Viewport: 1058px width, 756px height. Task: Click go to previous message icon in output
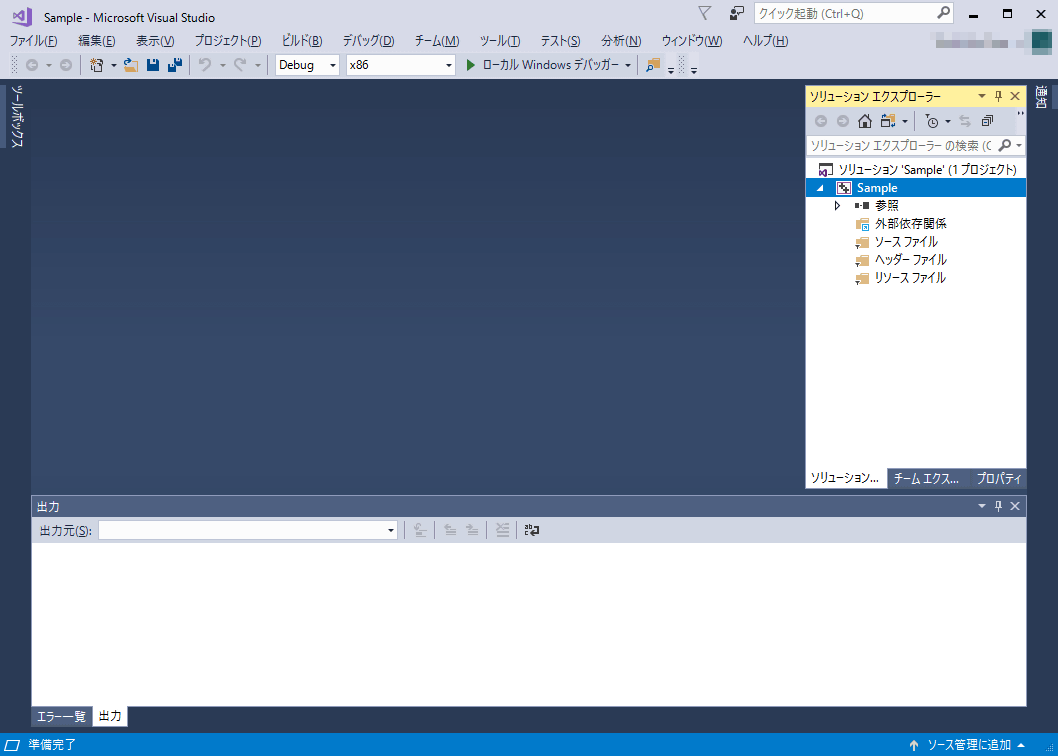point(450,531)
